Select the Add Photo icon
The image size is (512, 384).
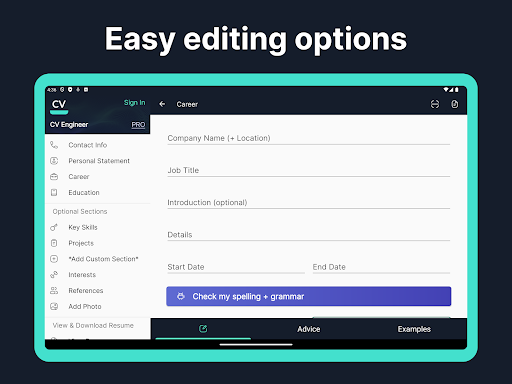54,306
